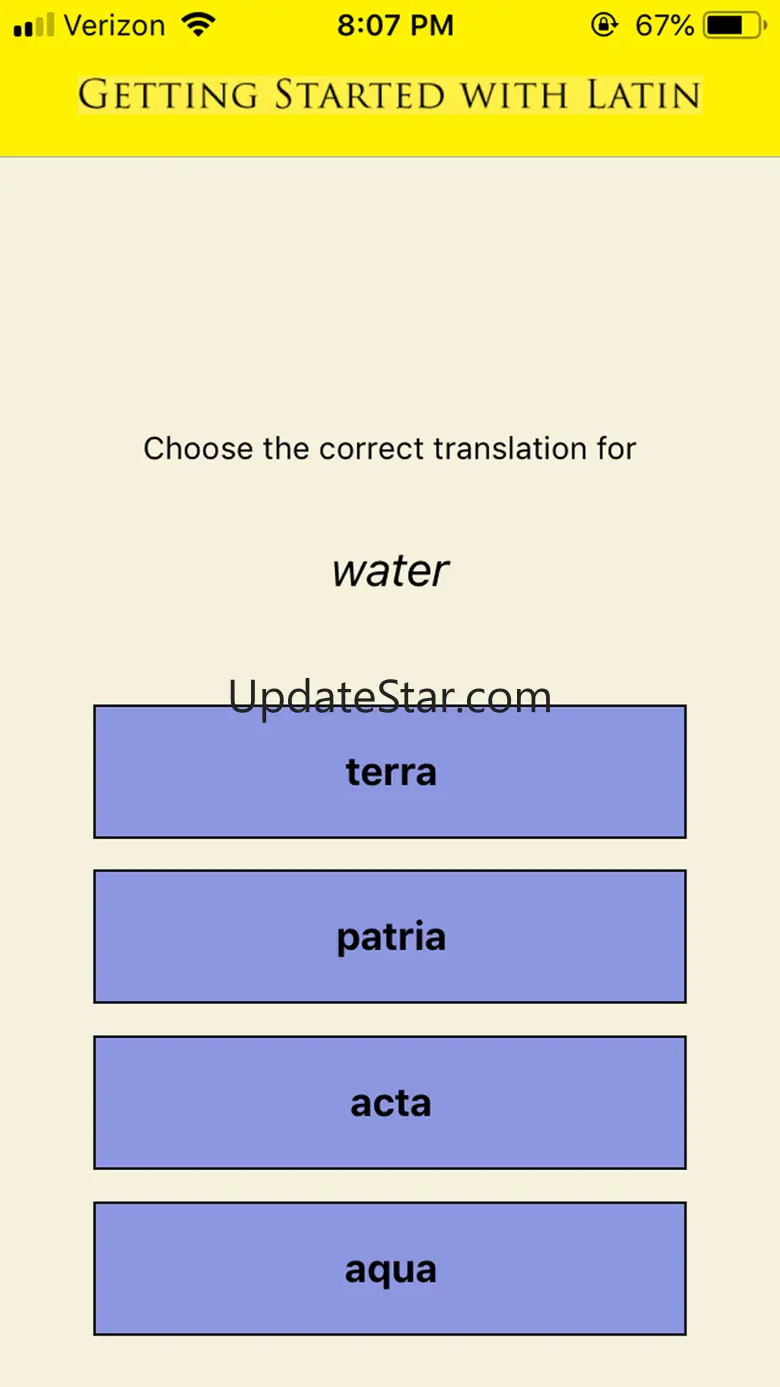Viewport: 780px width, 1387px height.
Task: Answer with the 'aqua' button
Action: [x=390, y=1269]
